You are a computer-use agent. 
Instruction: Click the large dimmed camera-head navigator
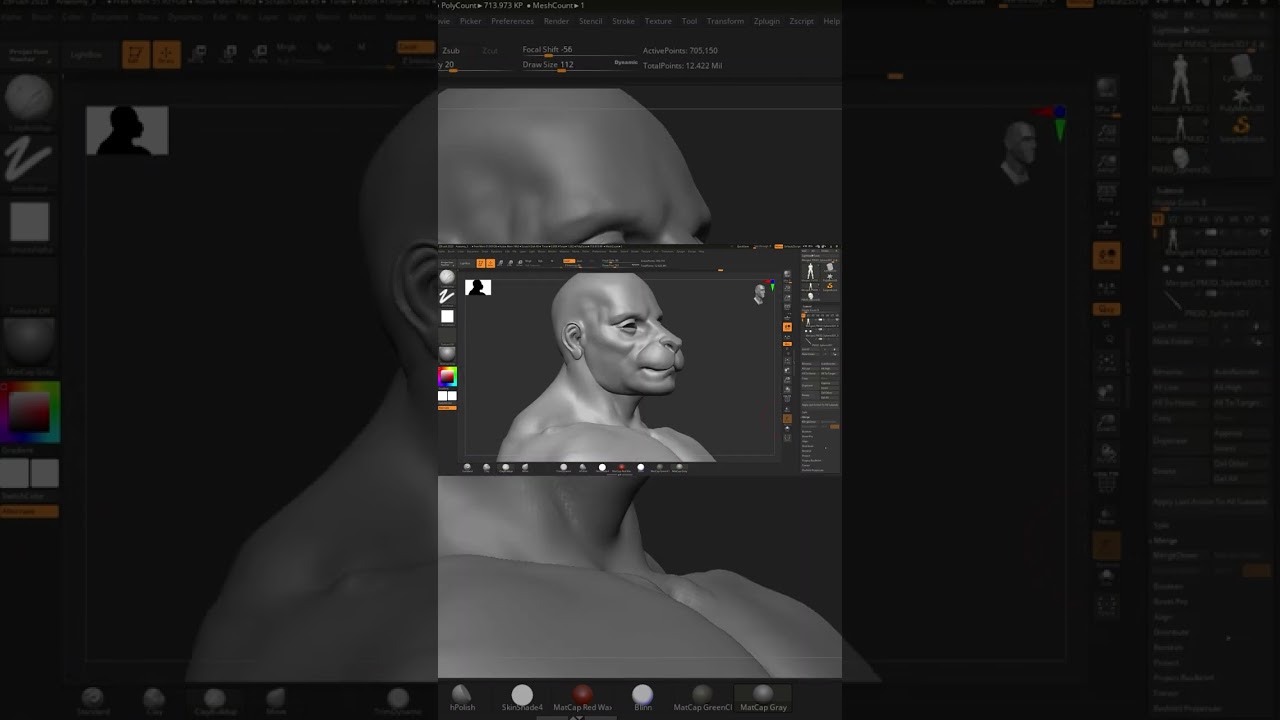click(x=1019, y=152)
